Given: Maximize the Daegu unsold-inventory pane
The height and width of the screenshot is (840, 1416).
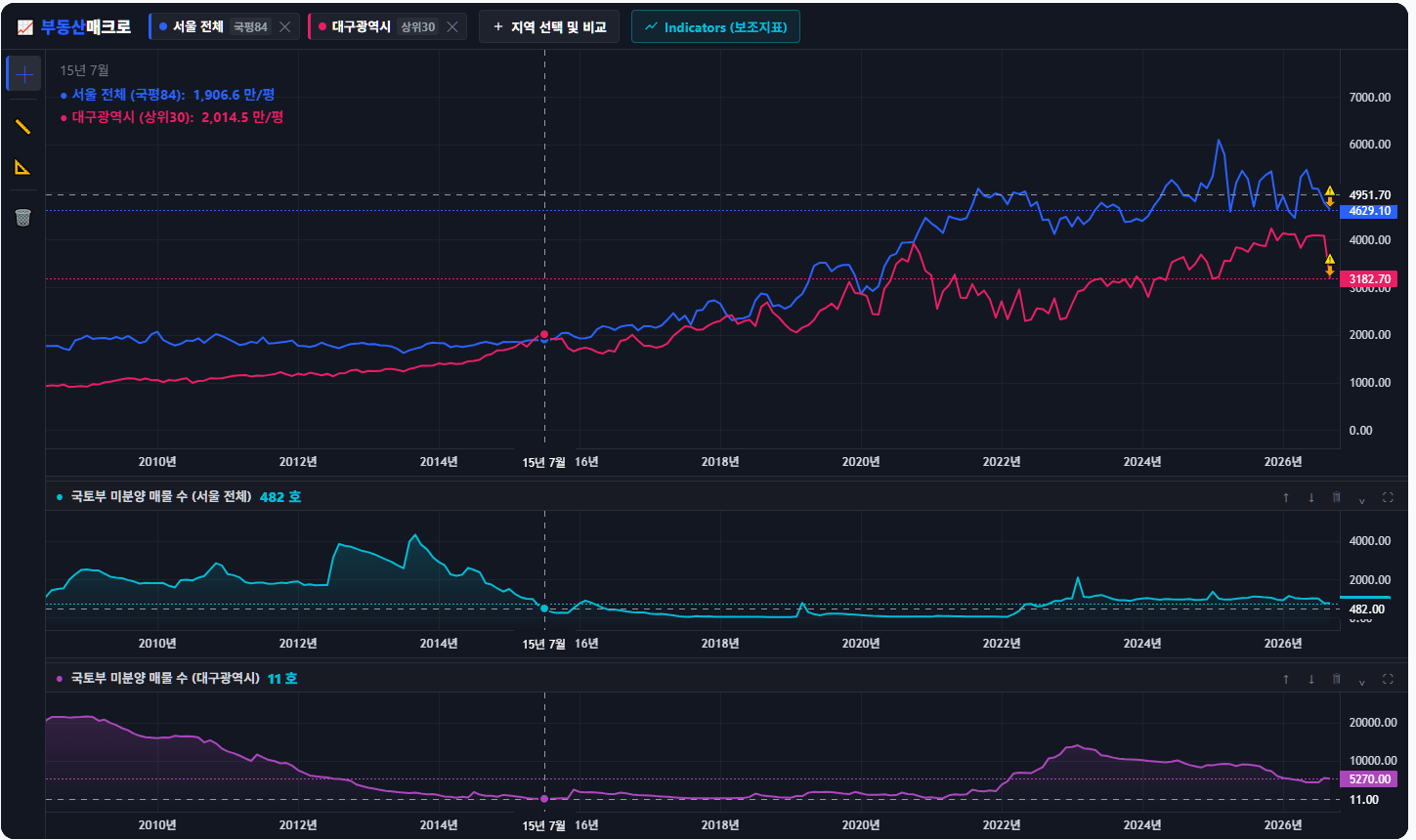Looking at the screenshot, I should point(1388,679).
